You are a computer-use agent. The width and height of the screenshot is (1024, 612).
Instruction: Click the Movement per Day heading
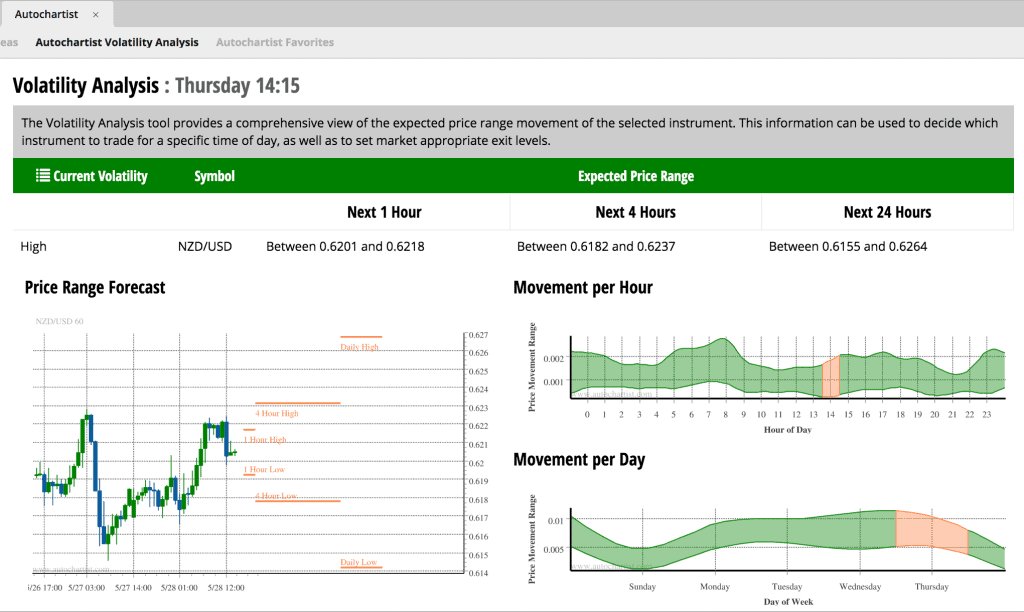(x=579, y=460)
